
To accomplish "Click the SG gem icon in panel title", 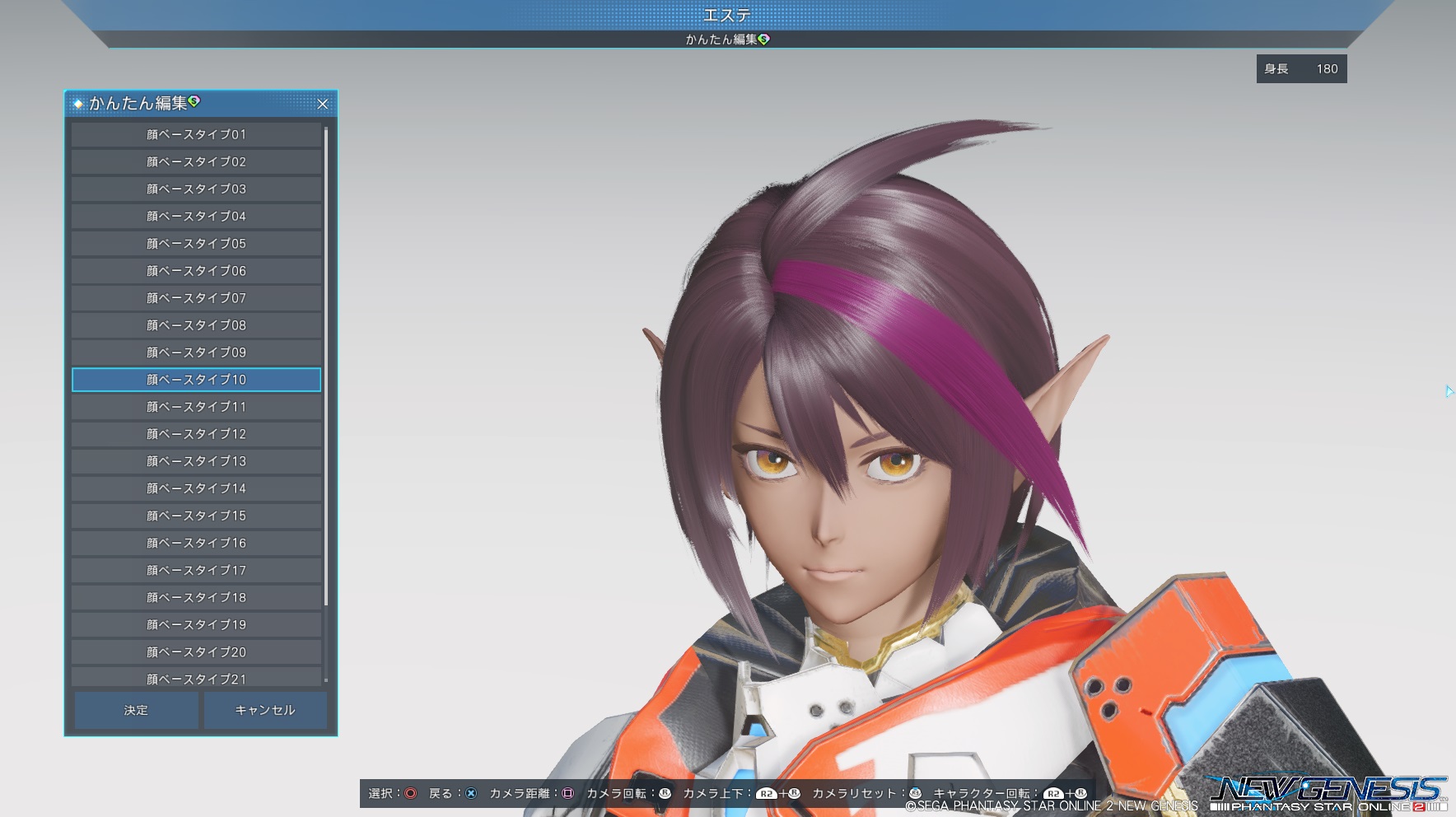I will click(x=194, y=101).
